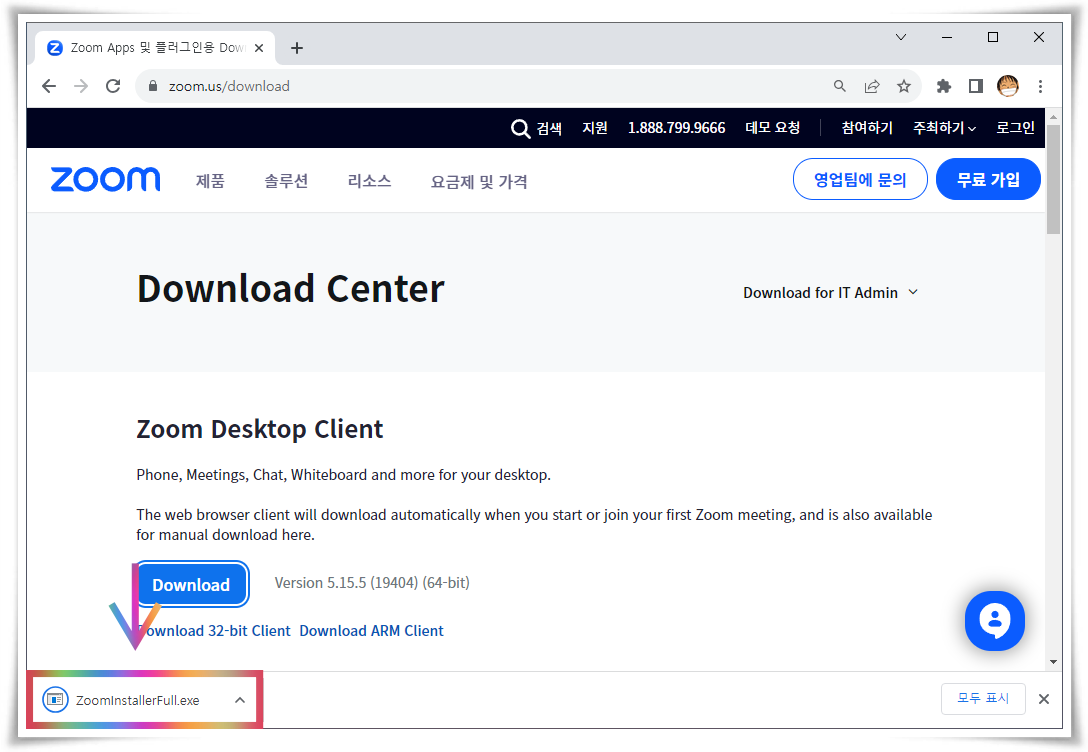
Task: Expand options for the ZoomInstallerFull.exe download
Action: [240, 700]
